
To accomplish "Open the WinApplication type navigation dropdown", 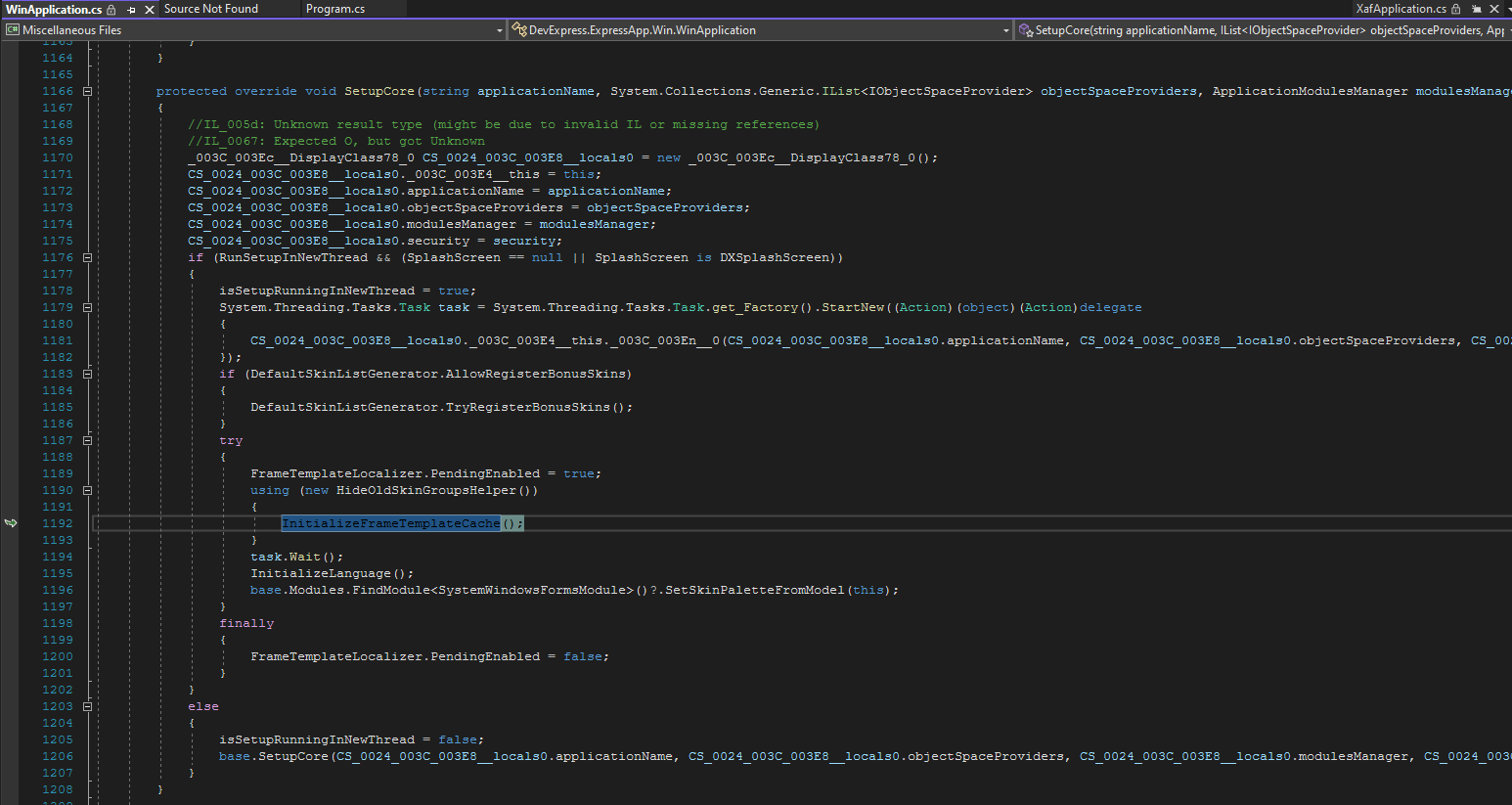I will (x=1005, y=30).
